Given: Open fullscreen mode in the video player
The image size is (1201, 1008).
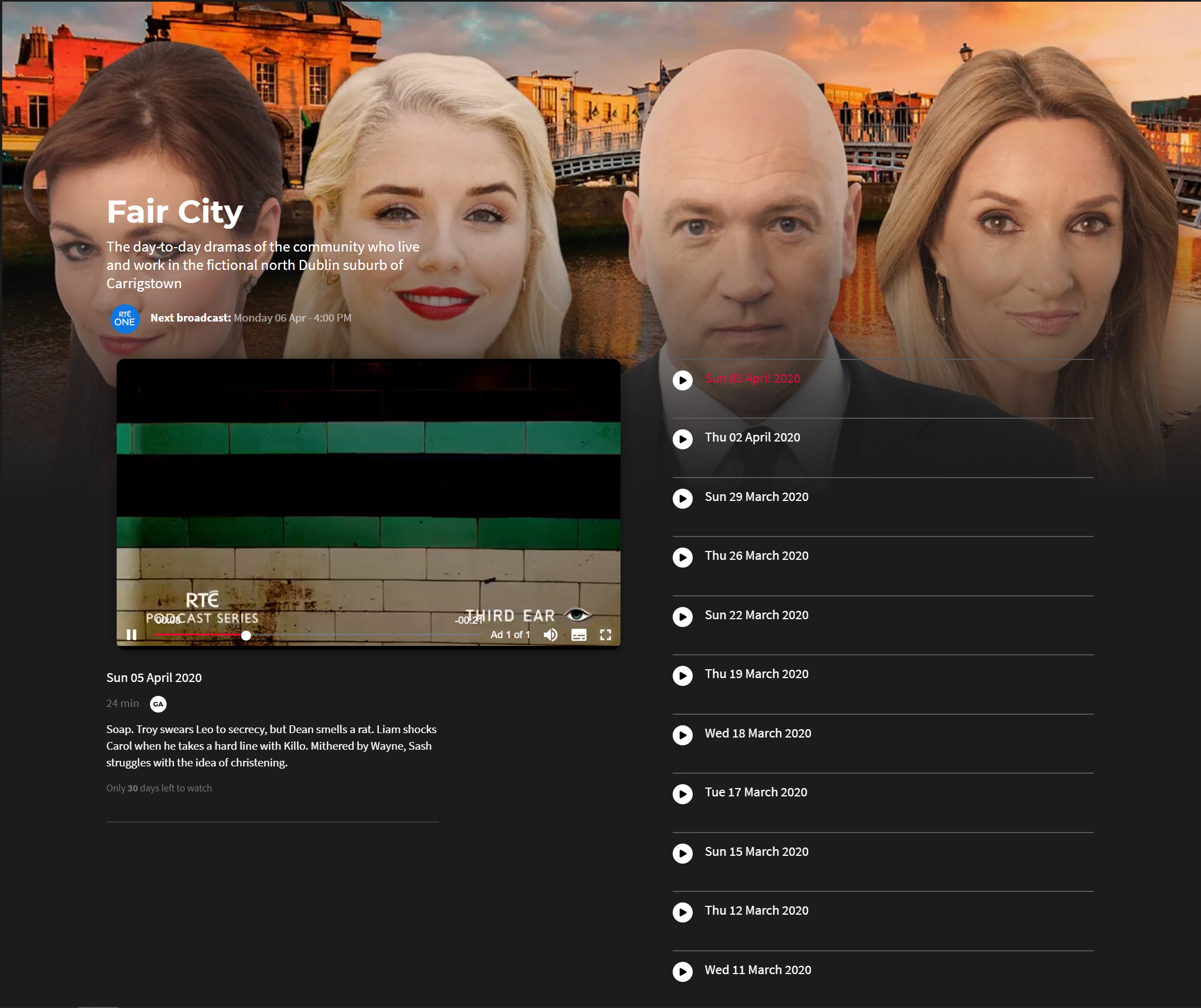Looking at the screenshot, I should 605,635.
